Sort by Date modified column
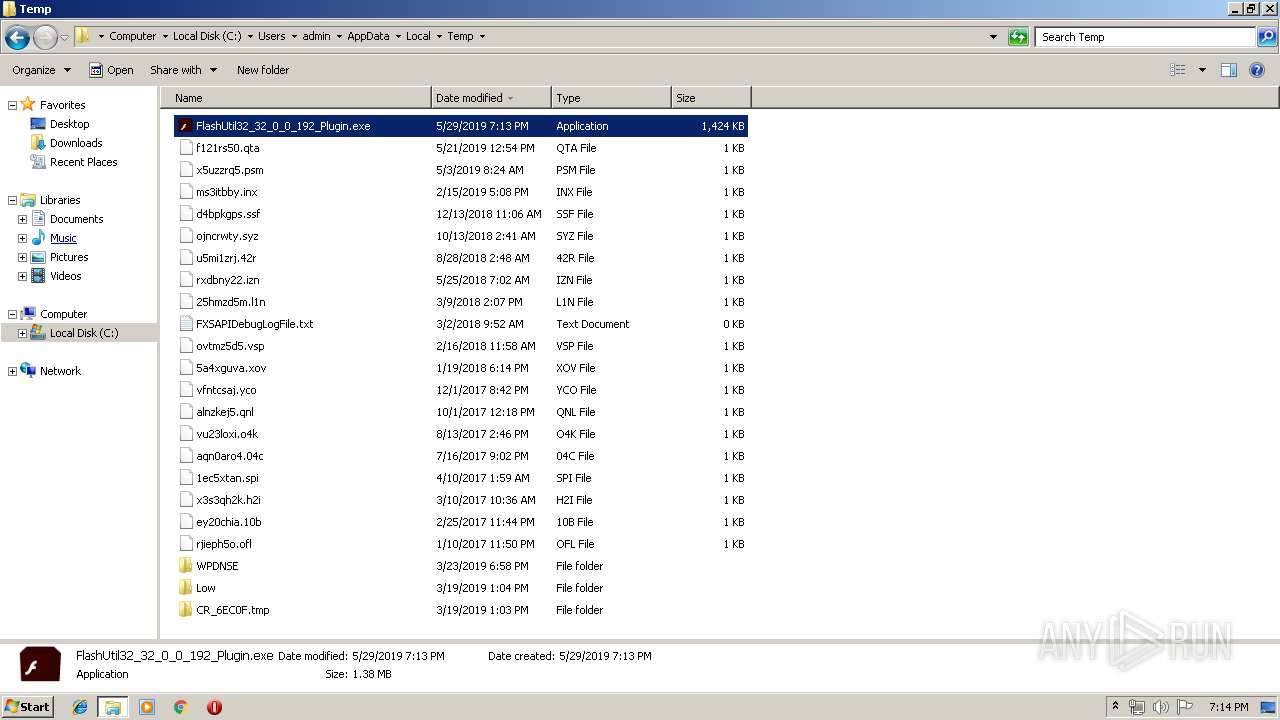This screenshot has height=720, width=1280. point(491,98)
